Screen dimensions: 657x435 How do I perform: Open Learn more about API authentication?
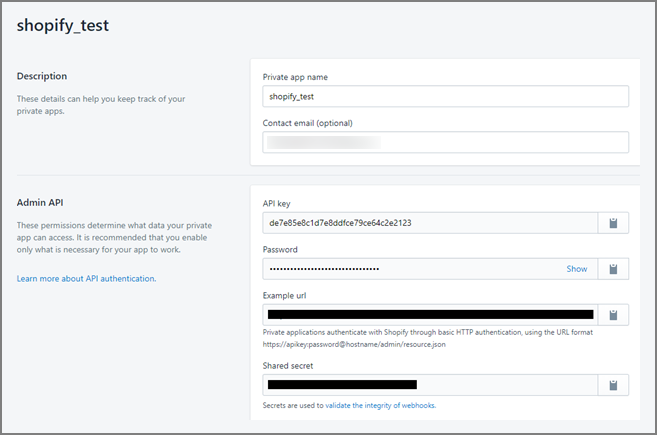[86, 278]
